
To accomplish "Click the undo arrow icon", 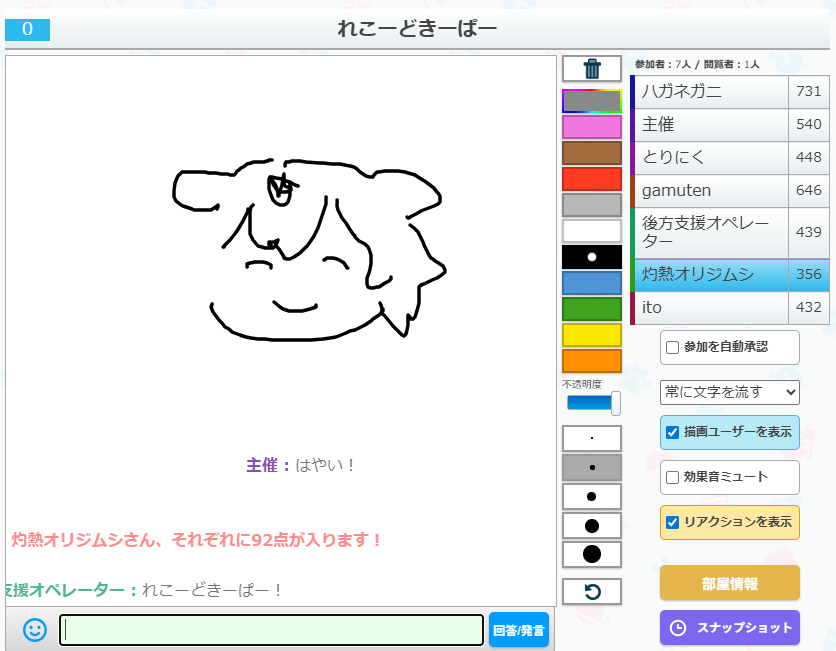I will 592,592.
